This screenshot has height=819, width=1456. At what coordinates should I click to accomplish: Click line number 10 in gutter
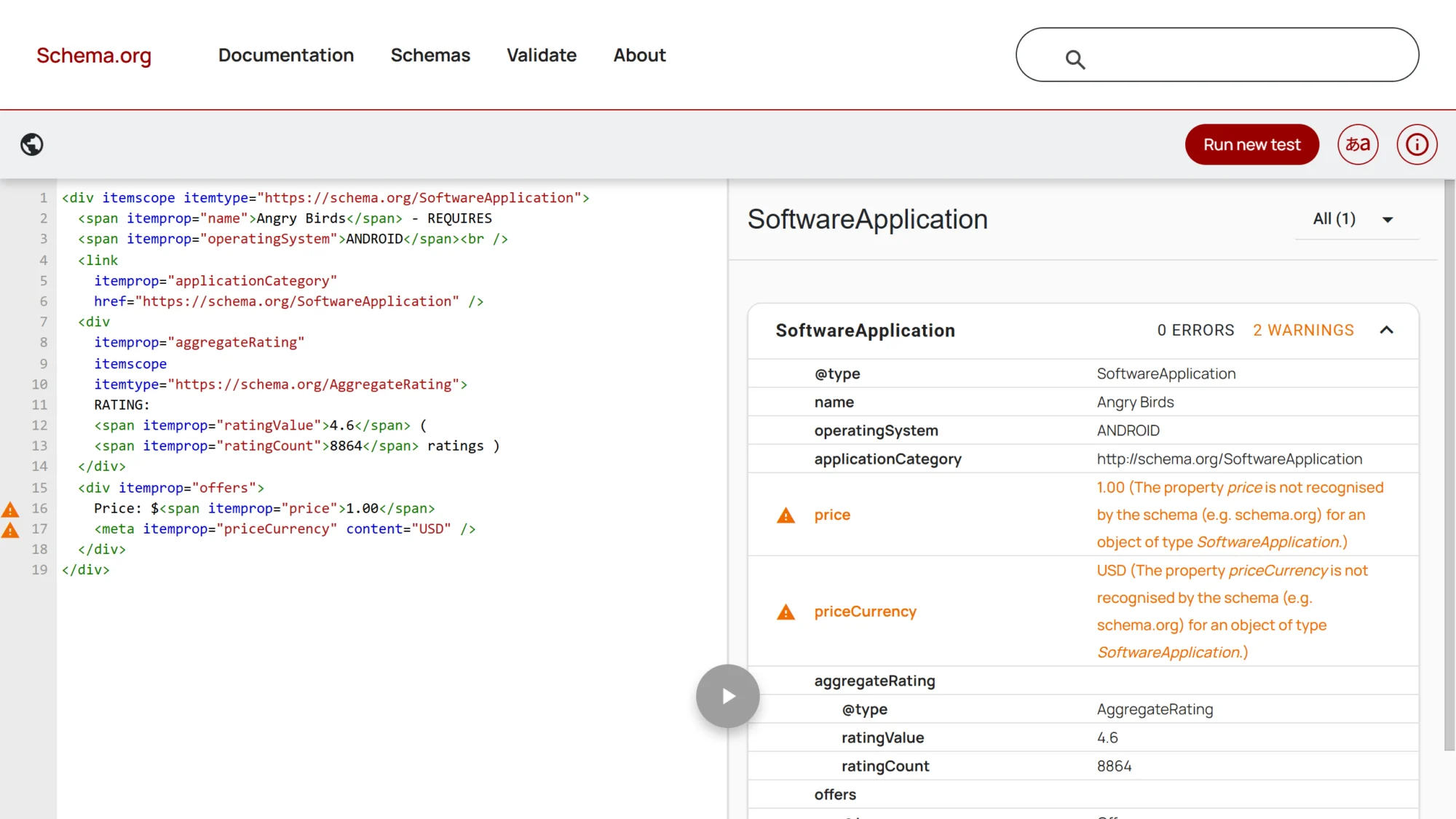coord(39,384)
